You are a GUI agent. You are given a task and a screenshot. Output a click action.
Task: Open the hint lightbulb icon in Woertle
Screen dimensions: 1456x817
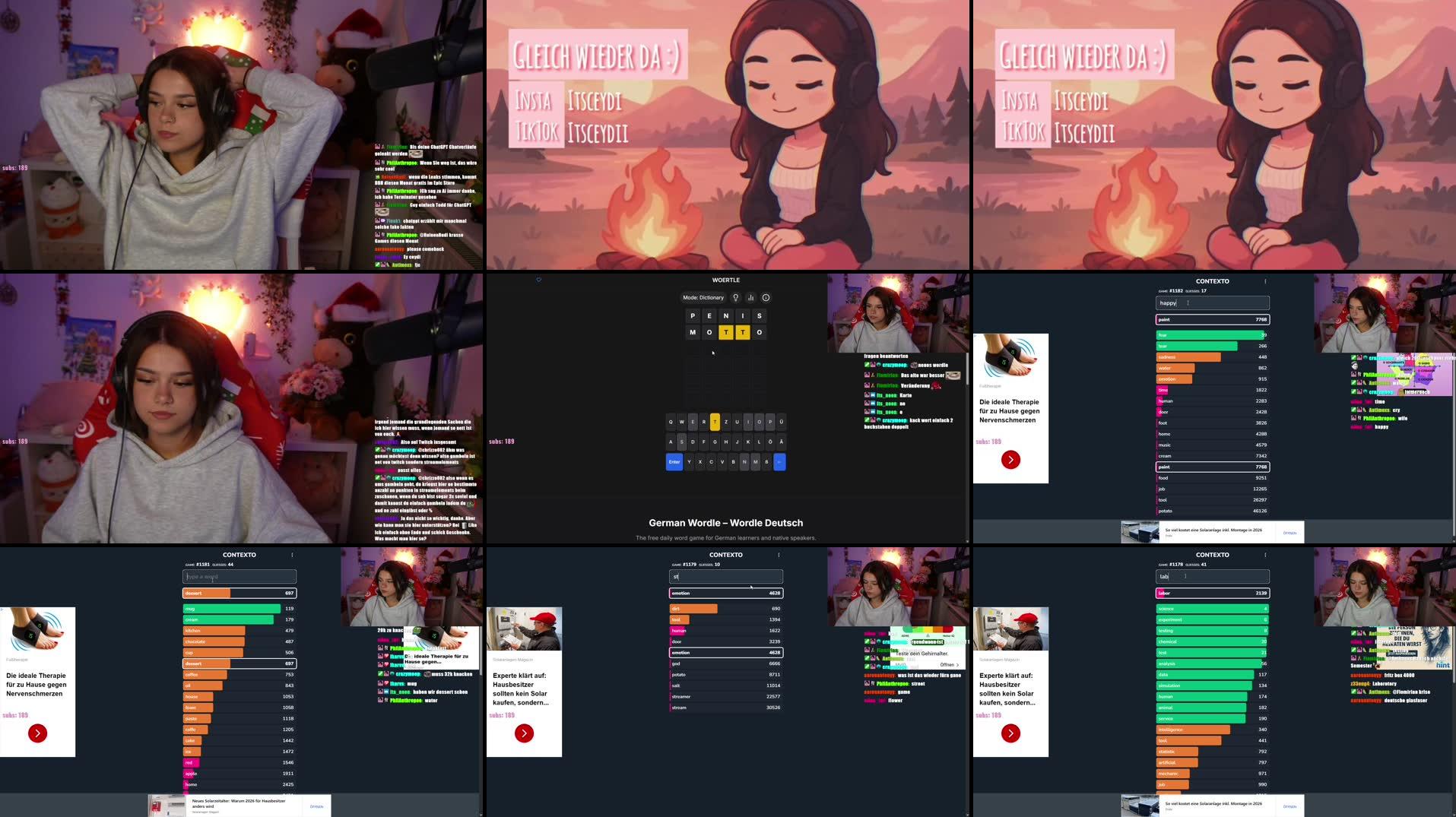coord(734,297)
